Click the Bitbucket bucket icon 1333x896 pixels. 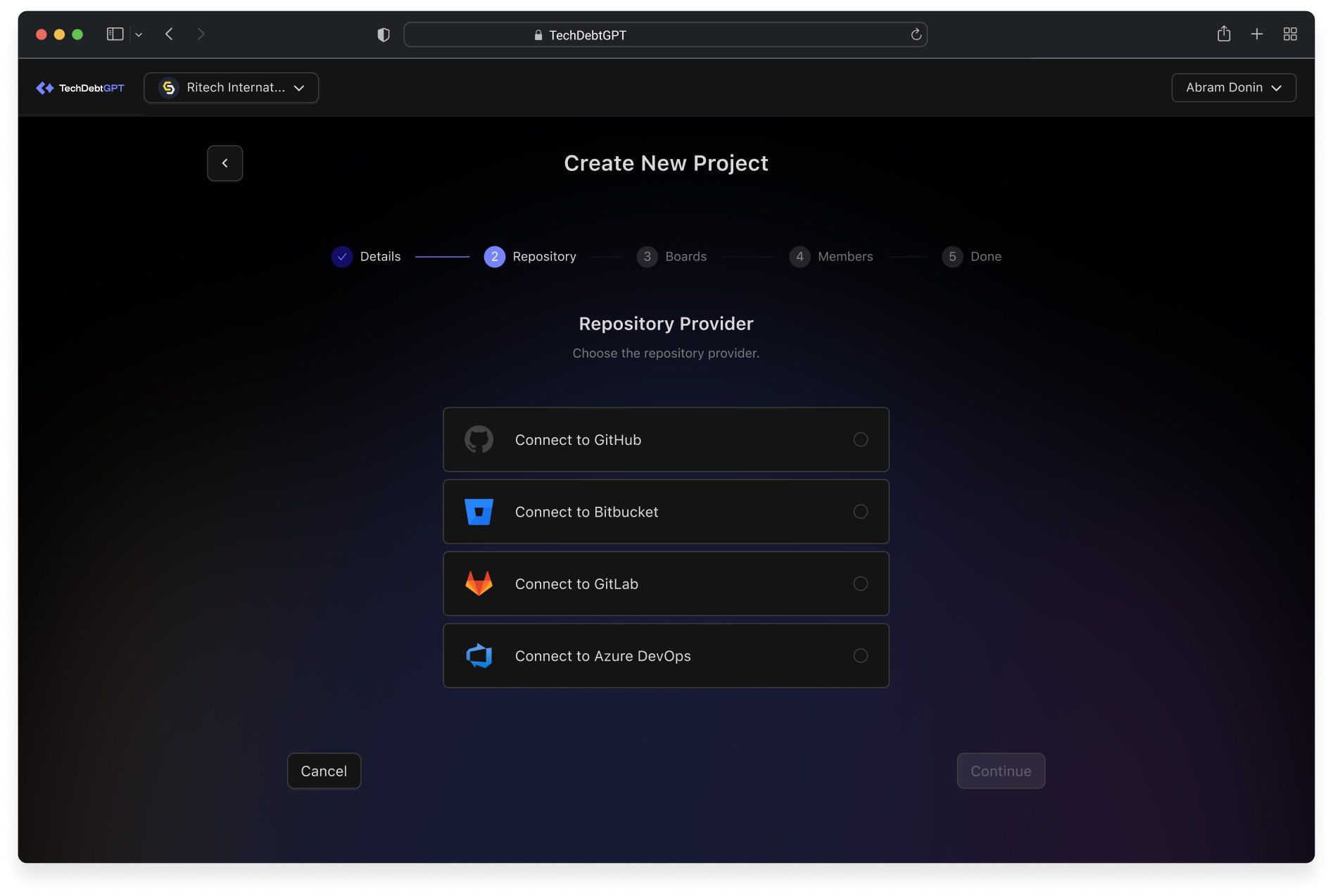pos(479,512)
